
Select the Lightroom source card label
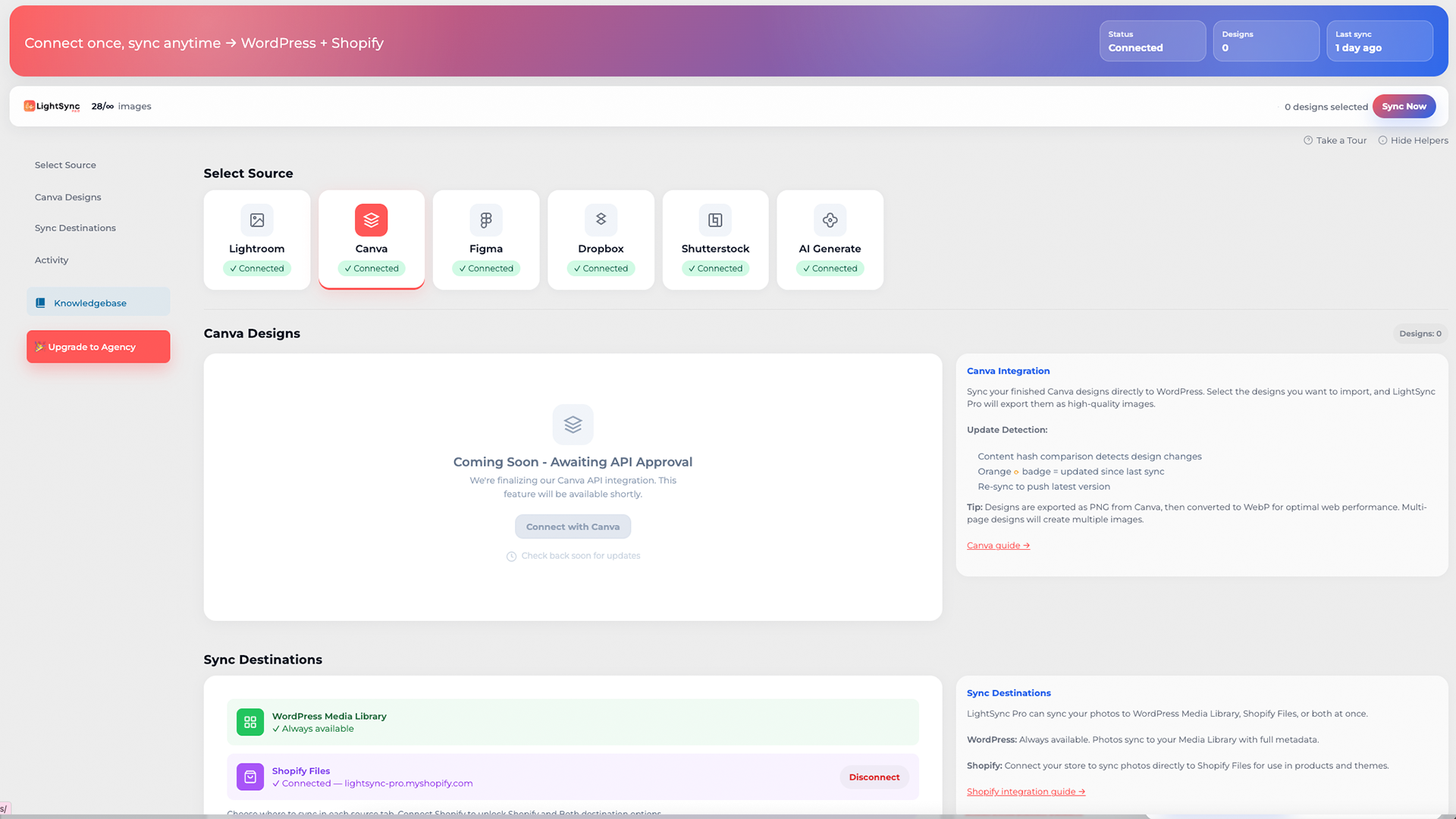[257, 249]
